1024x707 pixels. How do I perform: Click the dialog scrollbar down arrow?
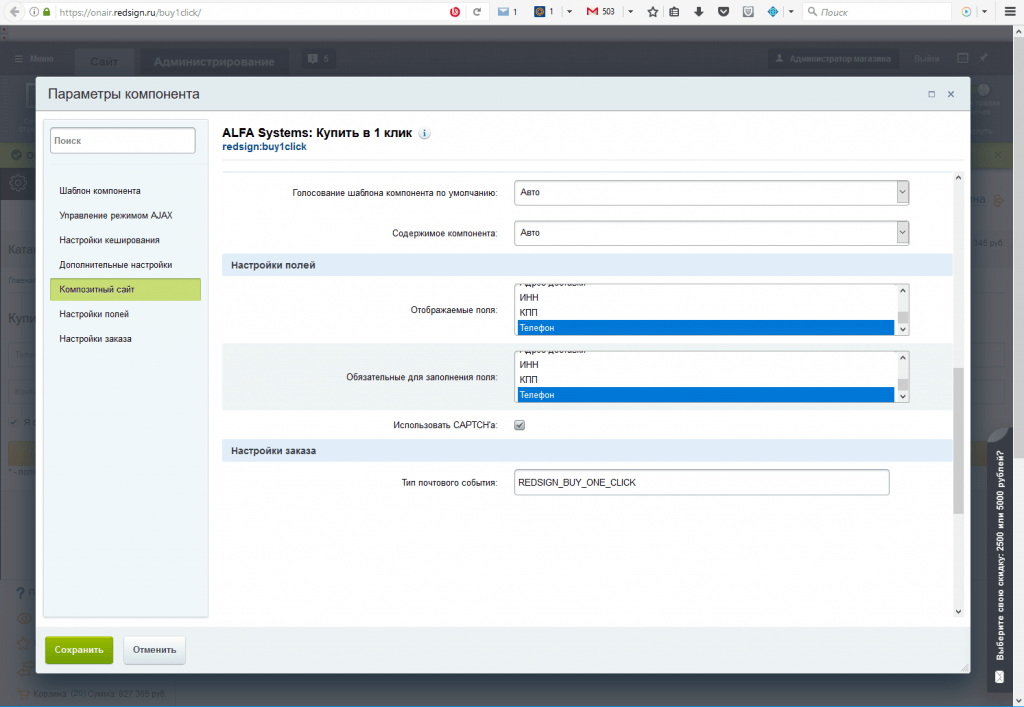(x=958, y=612)
